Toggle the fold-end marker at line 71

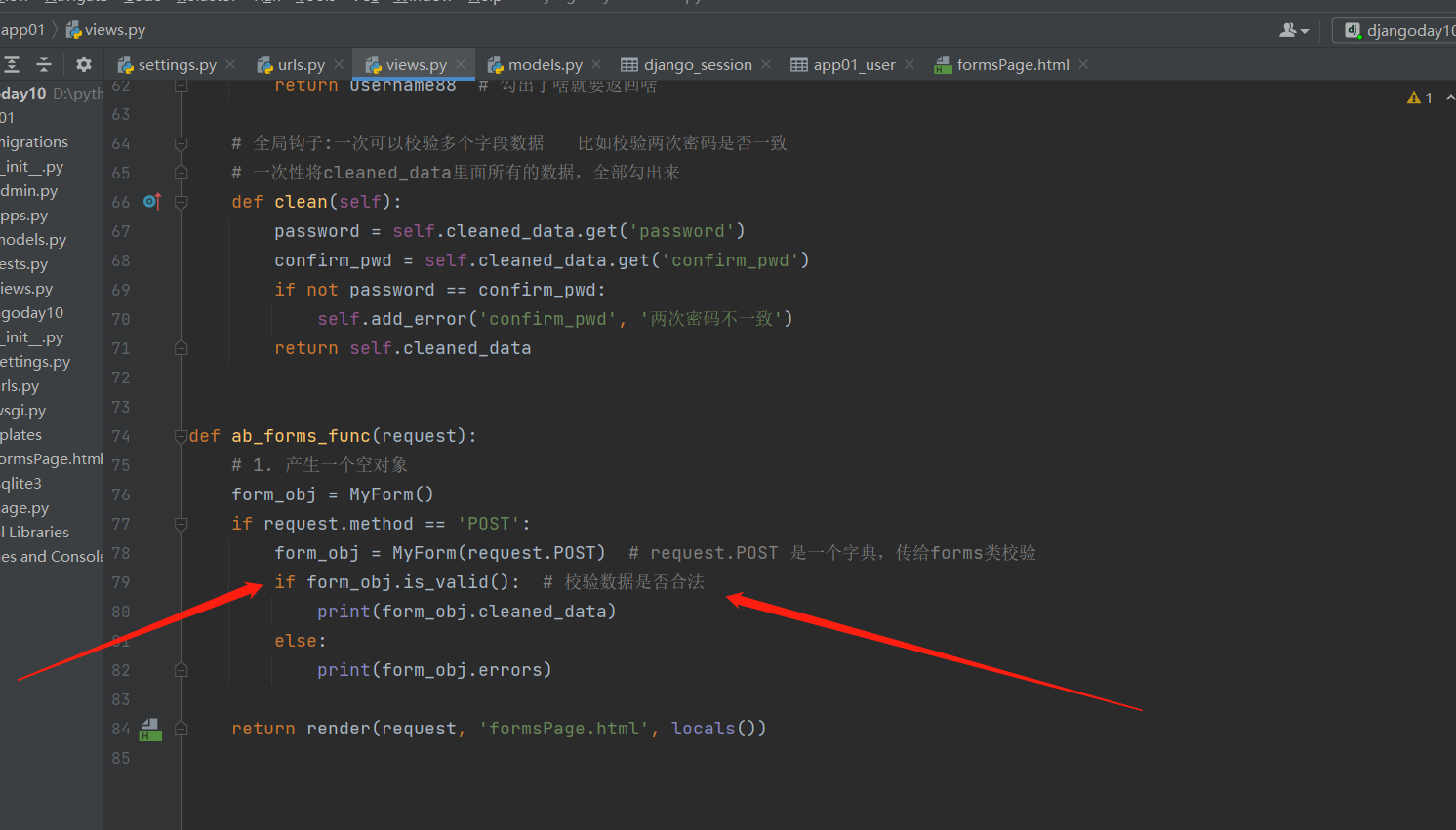pyautogui.click(x=181, y=348)
